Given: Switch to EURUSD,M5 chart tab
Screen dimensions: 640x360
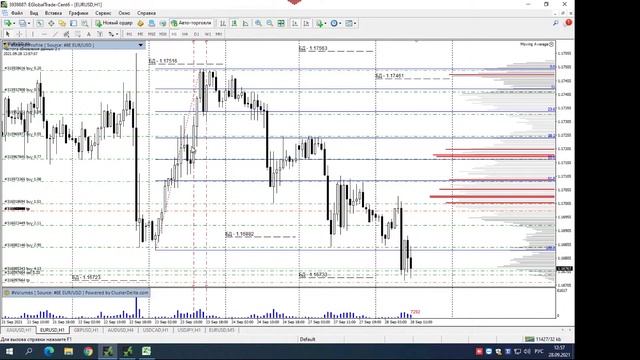Looking at the screenshot, I should click(222, 330).
